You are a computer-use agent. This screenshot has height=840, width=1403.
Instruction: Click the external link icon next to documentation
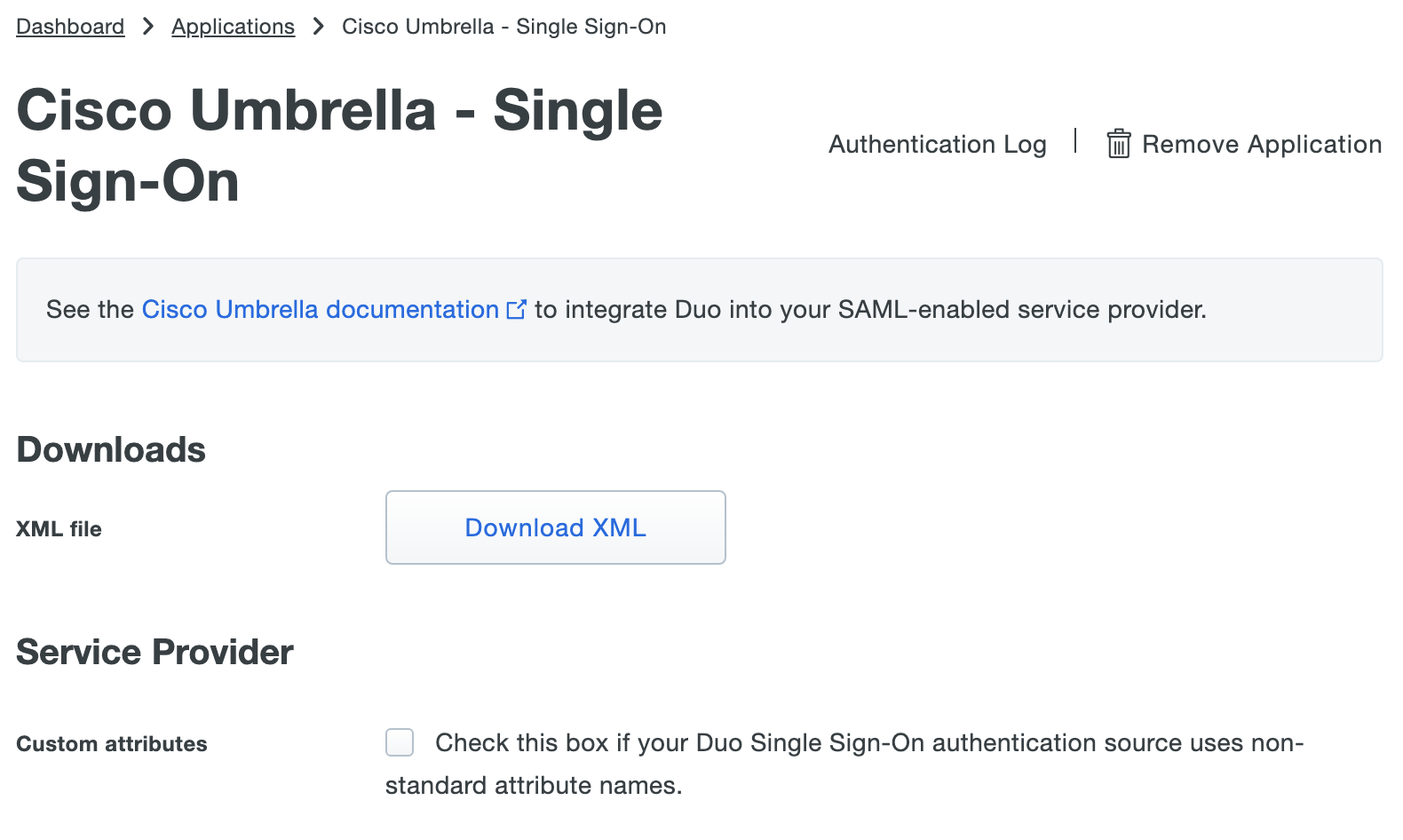516,308
